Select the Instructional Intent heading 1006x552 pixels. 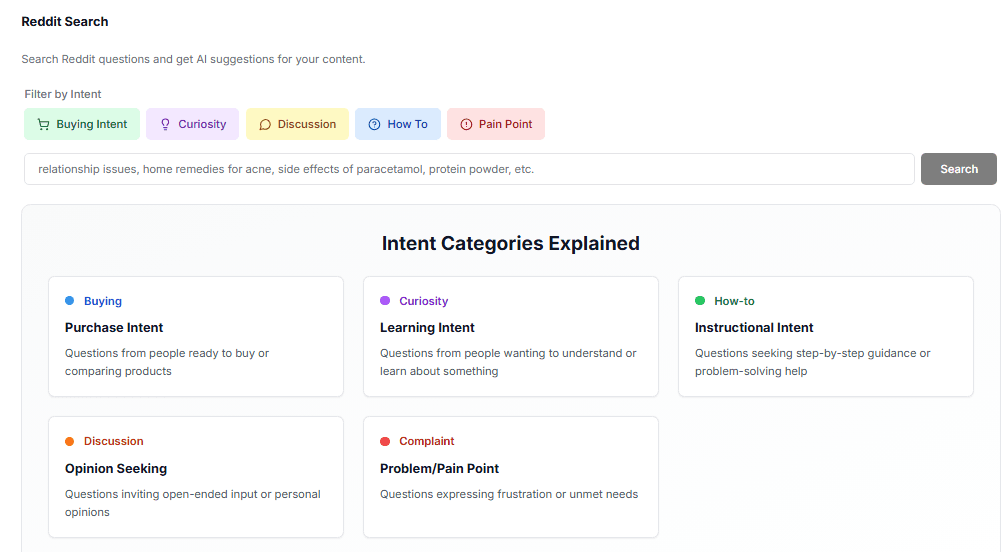point(754,327)
